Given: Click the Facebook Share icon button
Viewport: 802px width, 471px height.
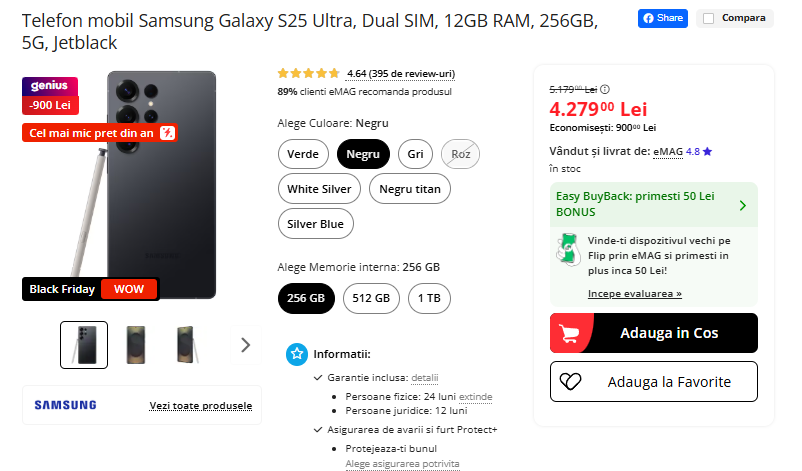Looking at the screenshot, I should [663, 18].
